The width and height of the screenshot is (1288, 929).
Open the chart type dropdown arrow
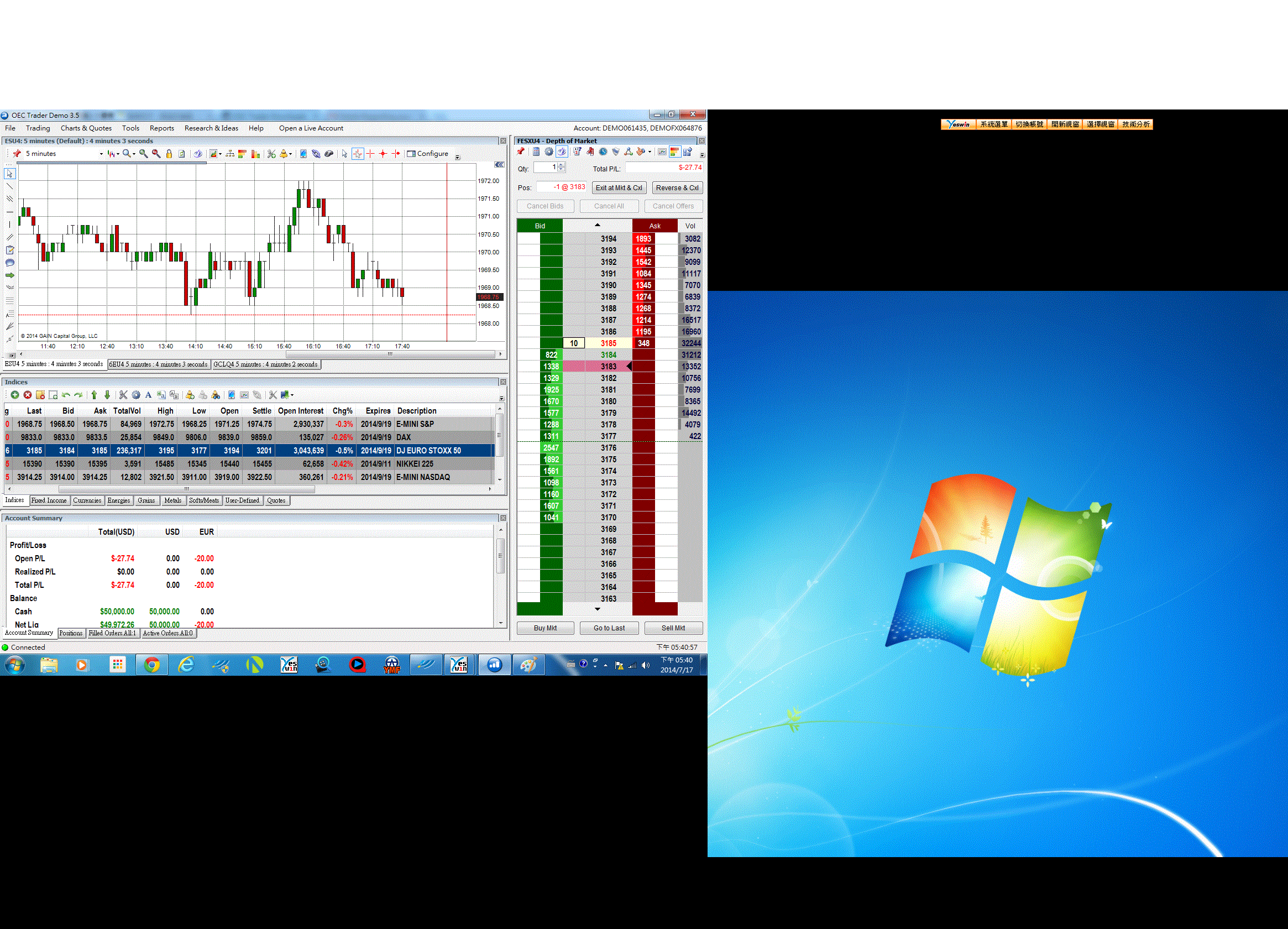118,154
